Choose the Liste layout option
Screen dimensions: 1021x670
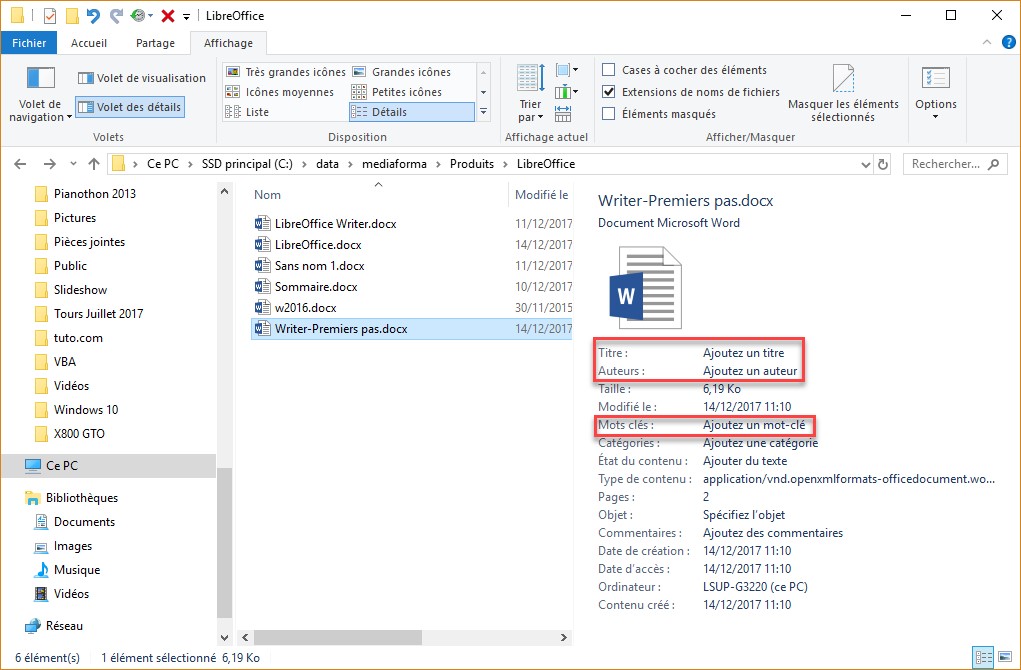click(257, 112)
